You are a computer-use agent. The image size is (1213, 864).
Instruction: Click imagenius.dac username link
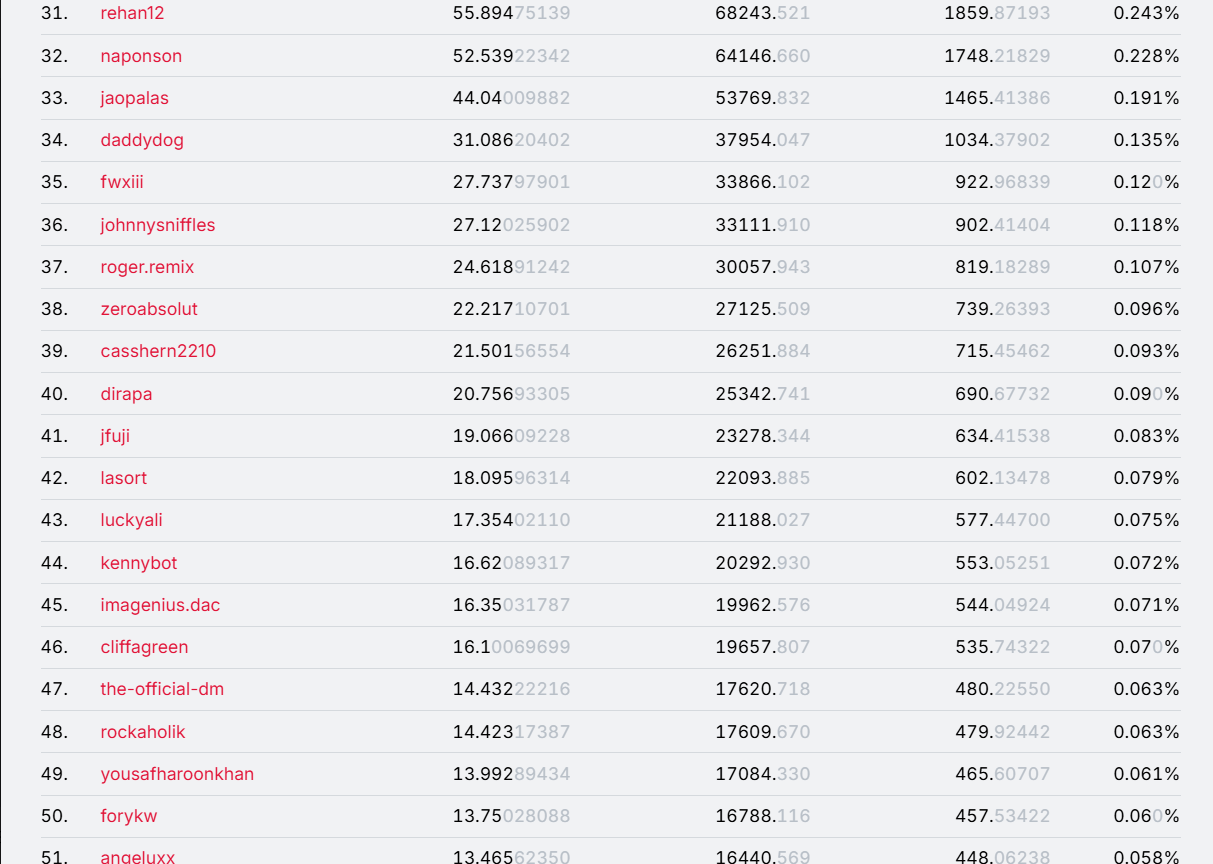(160, 605)
